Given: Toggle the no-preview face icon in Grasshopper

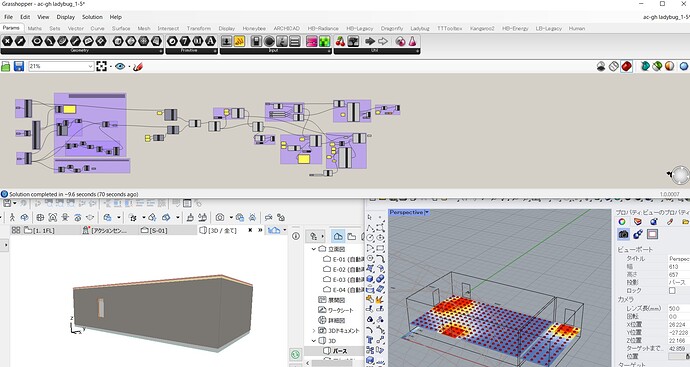Looking at the screenshot, I should point(601,66).
